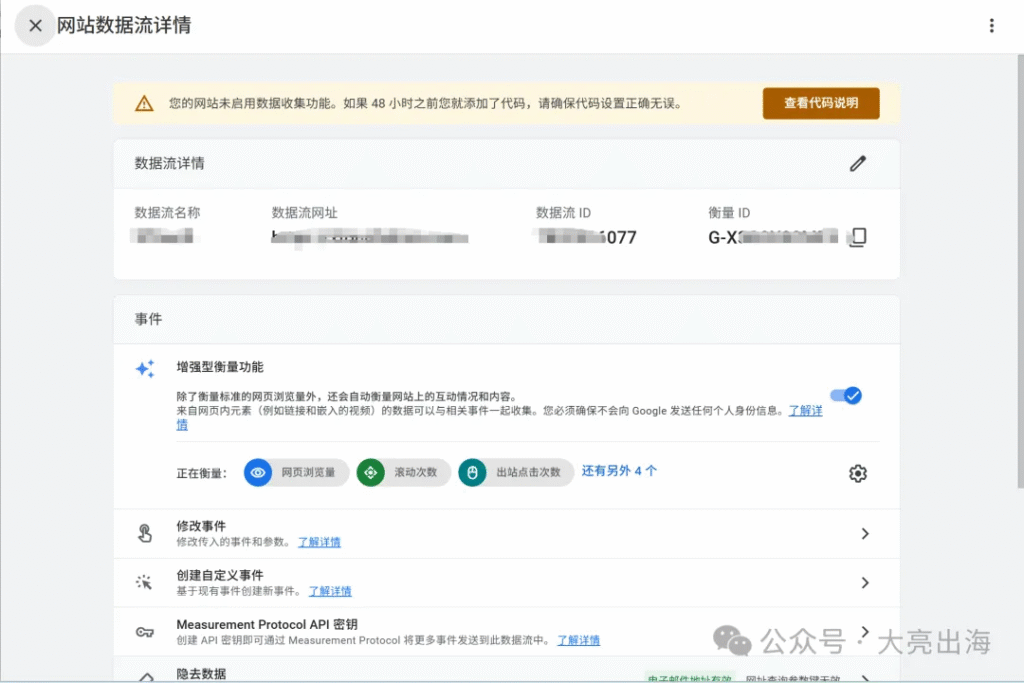Close the 网站数据流详情 panel
The height and width of the screenshot is (683, 1024).
point(35,26)
